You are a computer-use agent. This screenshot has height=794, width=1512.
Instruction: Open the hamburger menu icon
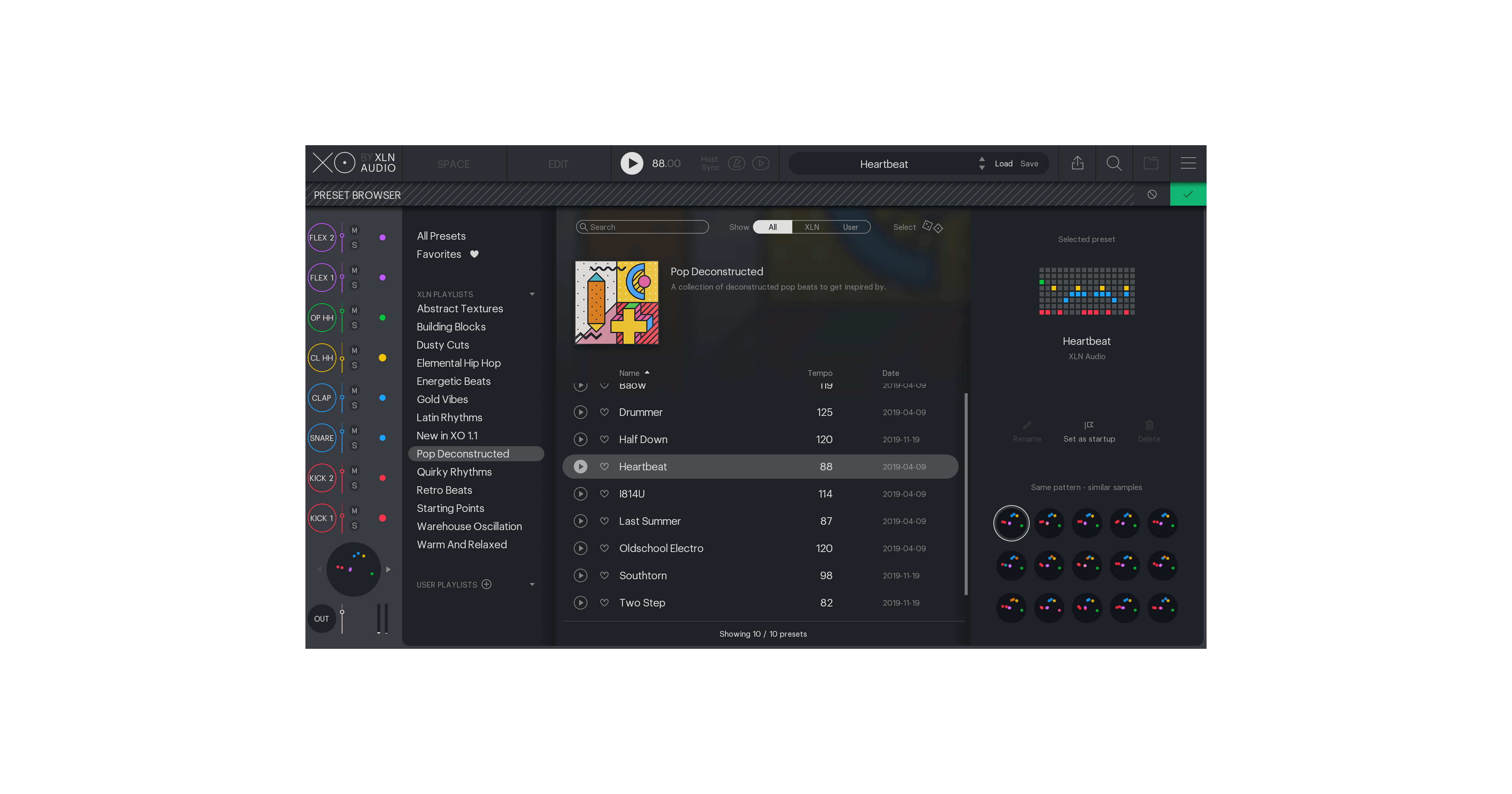tap(1188, 163)
